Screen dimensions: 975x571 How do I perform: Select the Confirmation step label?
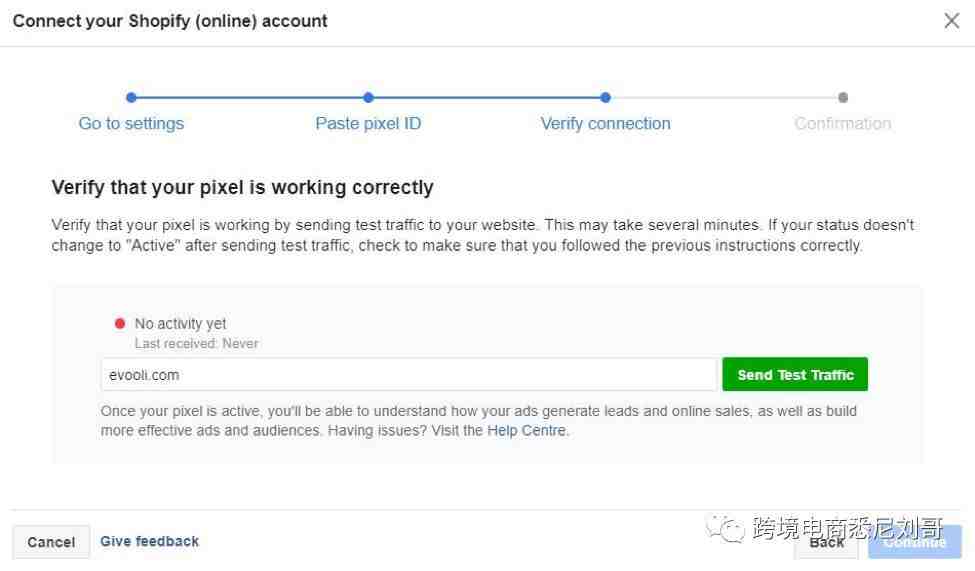tap(843, 123)
